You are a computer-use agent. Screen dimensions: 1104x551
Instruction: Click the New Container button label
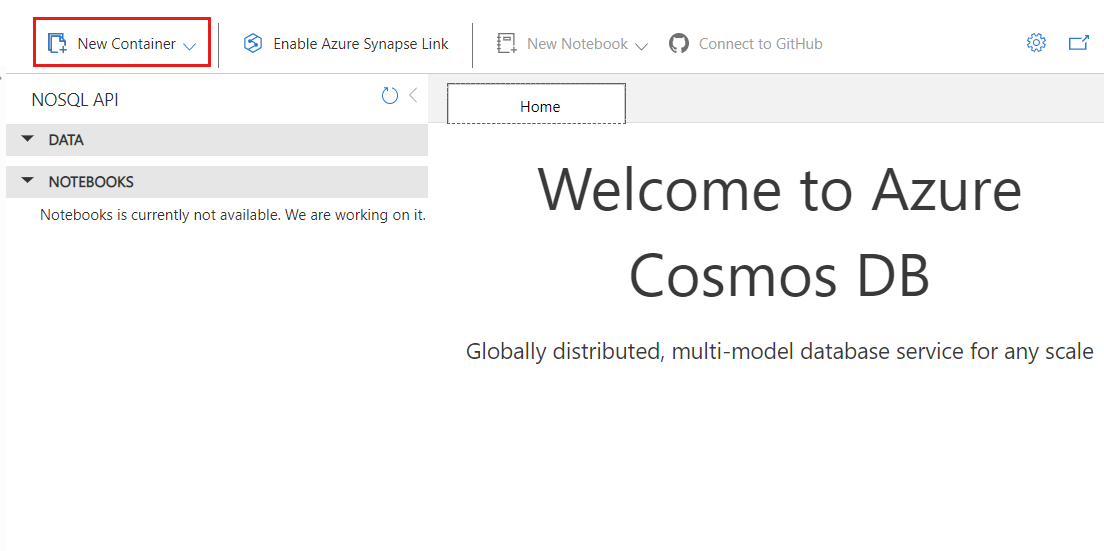(x=126, y=44)
